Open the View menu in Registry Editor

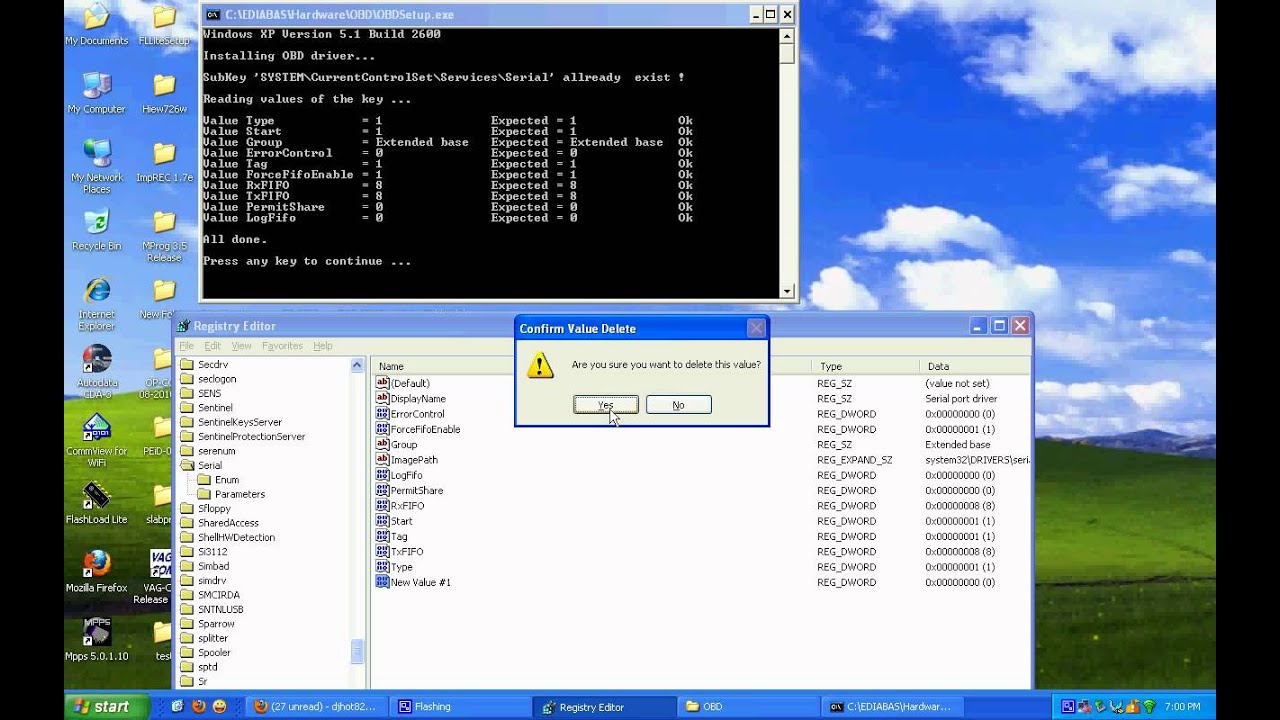[x=241, y=346]
